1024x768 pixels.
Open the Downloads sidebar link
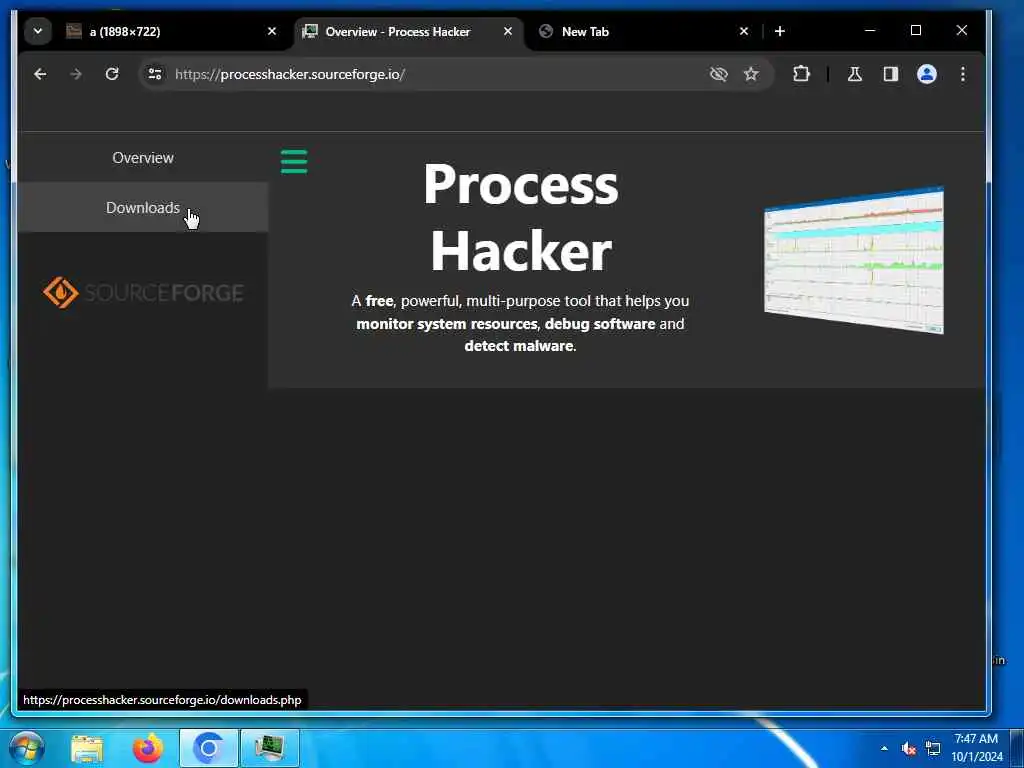click(x=143, y=208)
